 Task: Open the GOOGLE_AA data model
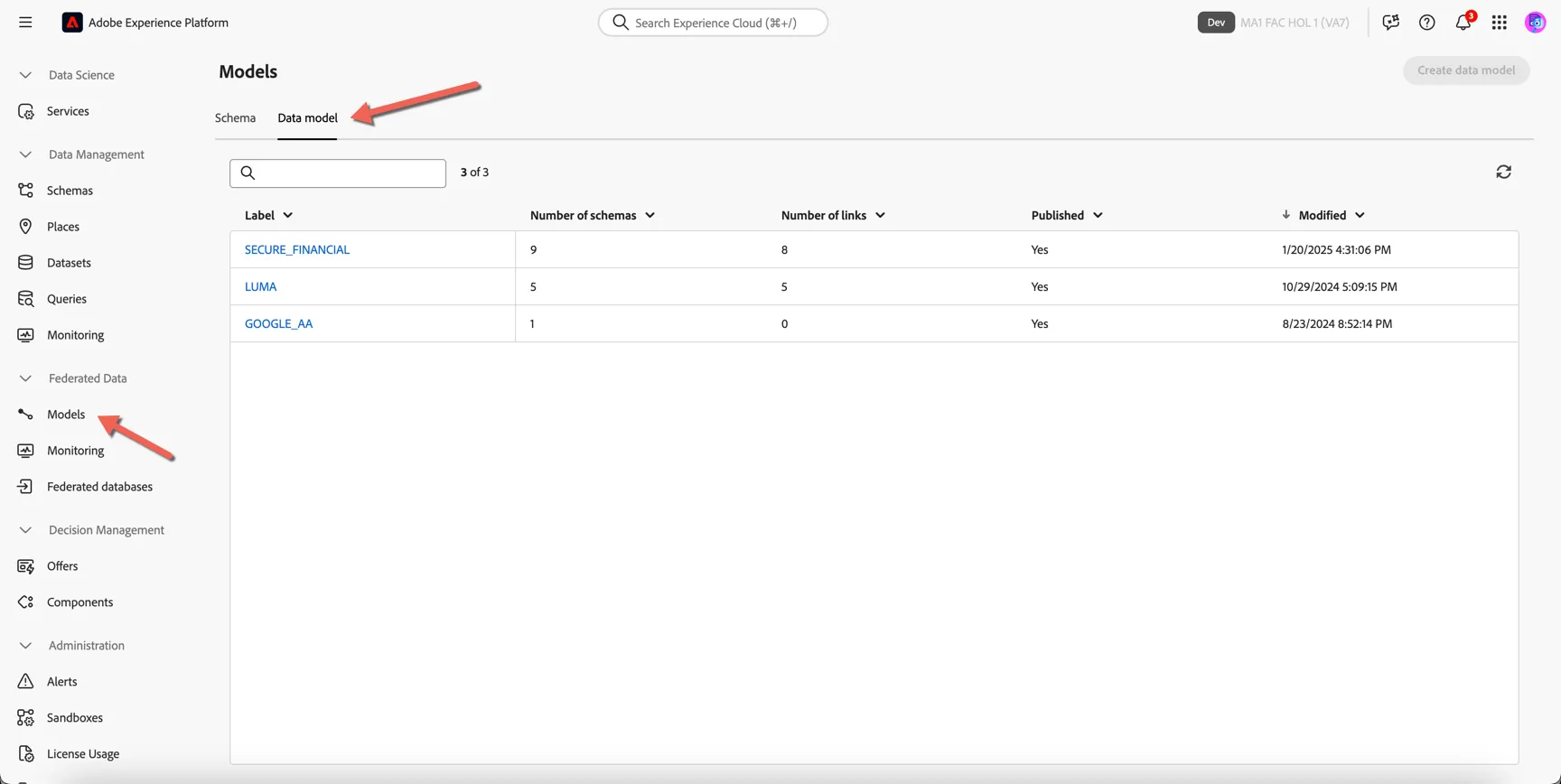point(278,323)
